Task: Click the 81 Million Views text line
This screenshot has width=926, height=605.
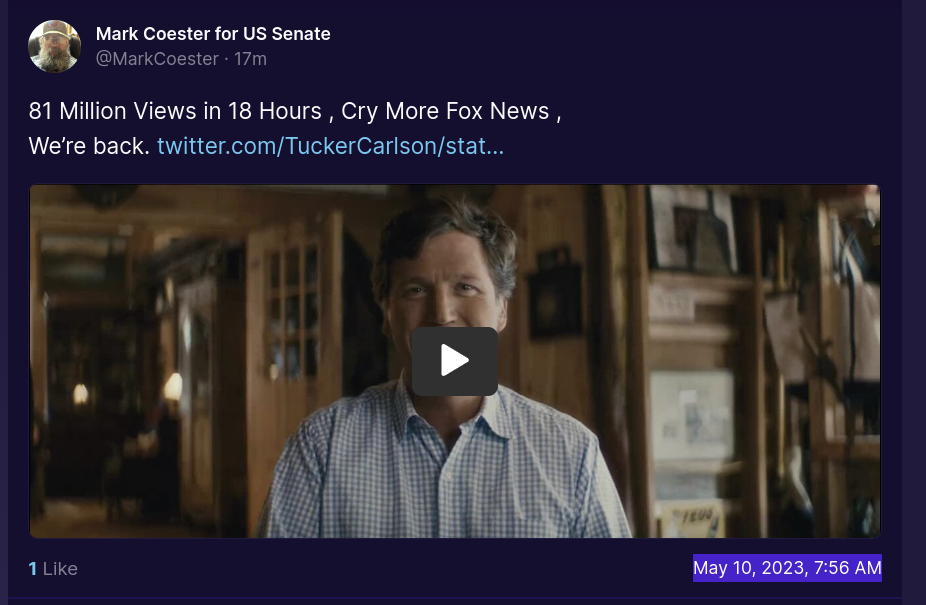Action: pos(295,111)
